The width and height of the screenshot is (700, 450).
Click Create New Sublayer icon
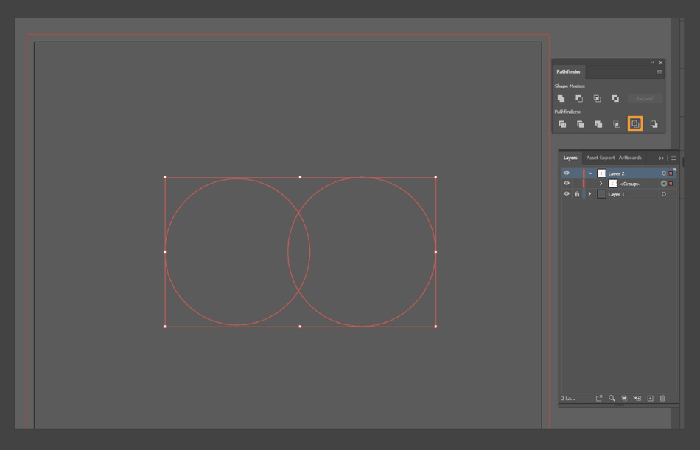[x=637, y=398]
